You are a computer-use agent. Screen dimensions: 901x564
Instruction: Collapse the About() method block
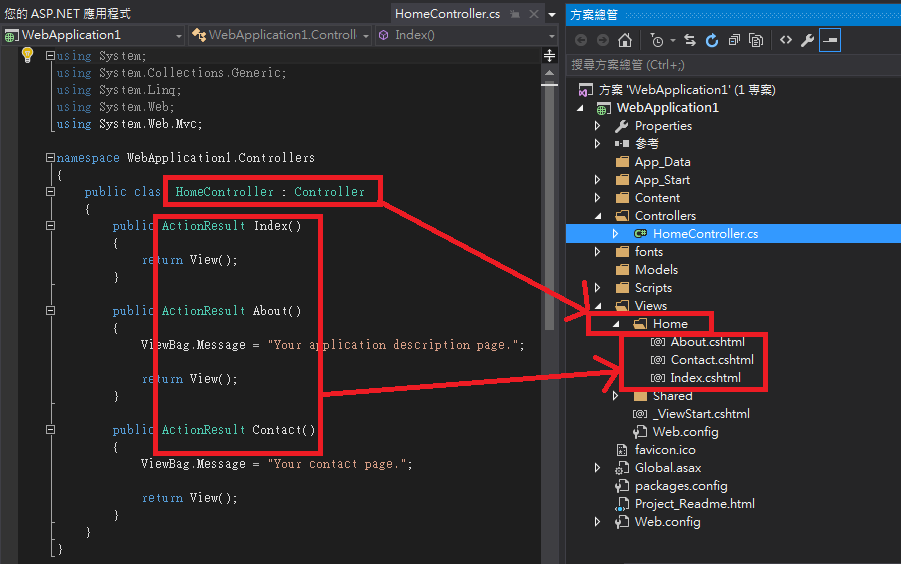[51, 310]
